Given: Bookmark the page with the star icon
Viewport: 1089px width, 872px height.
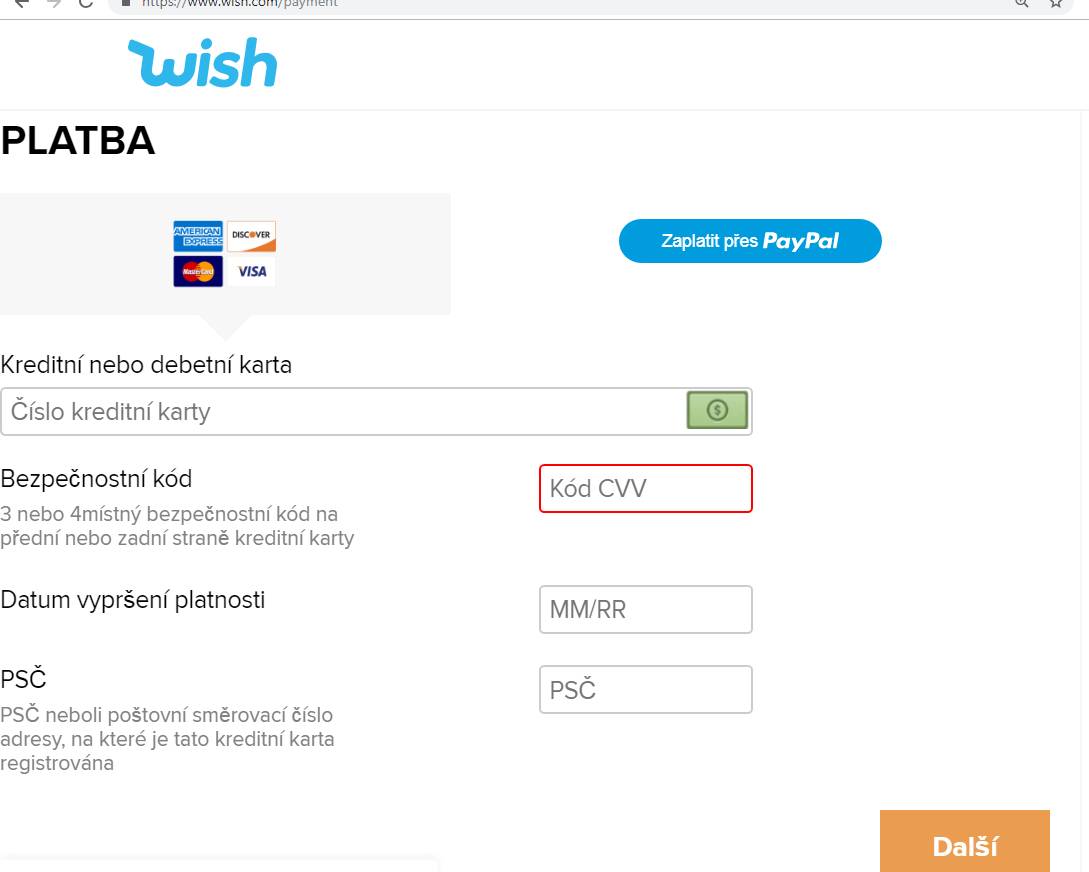Looking at the screenshot, I should click(x=1056, y=3).
